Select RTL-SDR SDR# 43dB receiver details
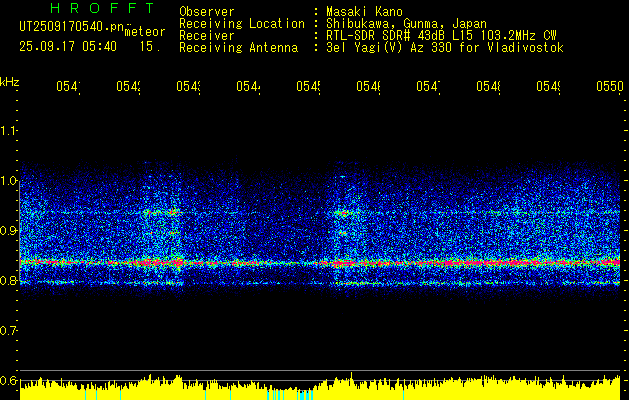Image resolution: width=629 pixels, height=400 pixels. [441, 36]
